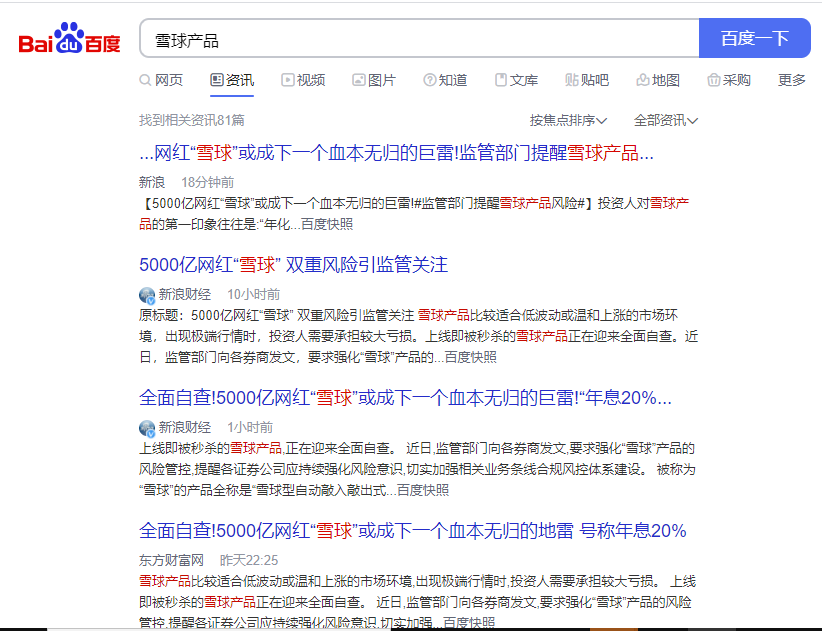Screen dimensions: 822x631
Task: Open 百度快照 of the 10小时前 result
Action: point(470,357)
